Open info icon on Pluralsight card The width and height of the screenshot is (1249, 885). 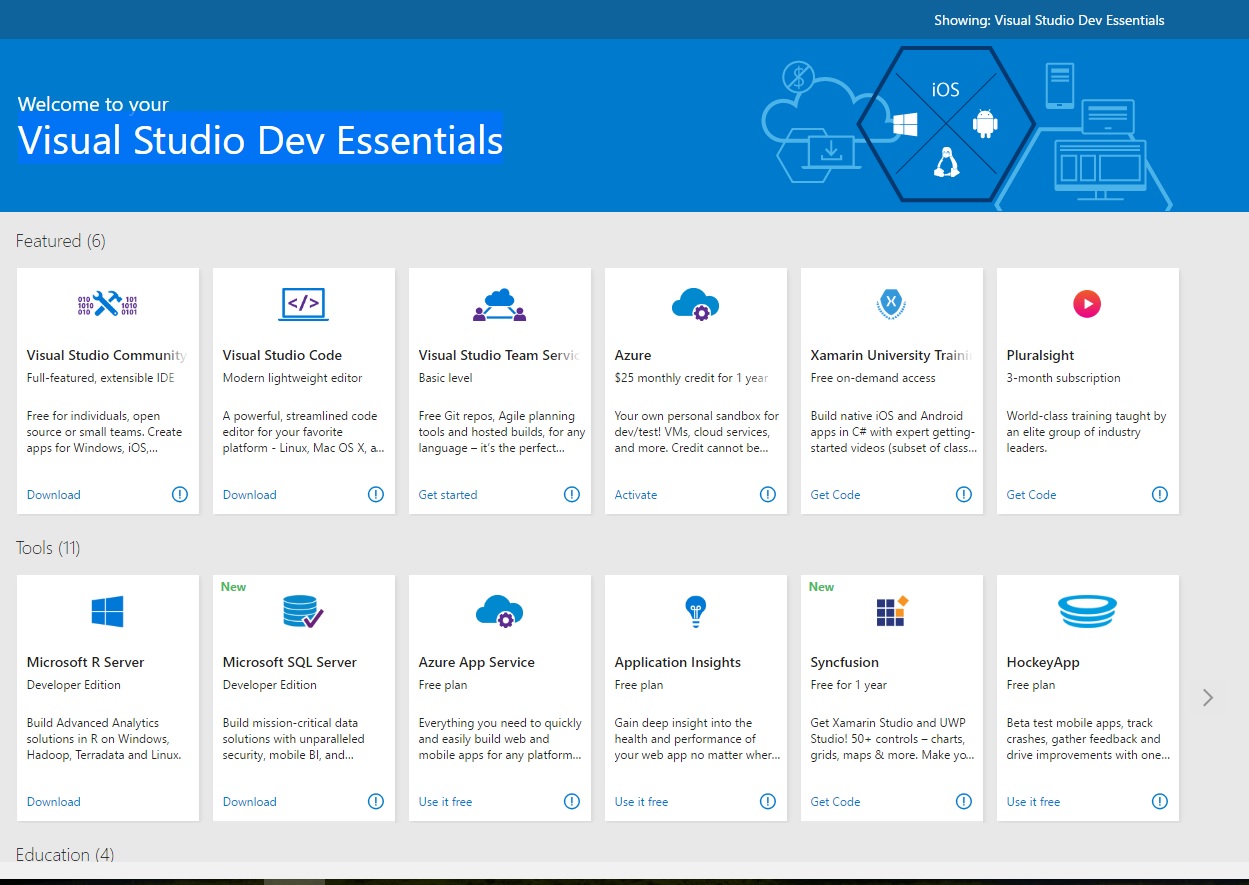(x=1160, y=494)
